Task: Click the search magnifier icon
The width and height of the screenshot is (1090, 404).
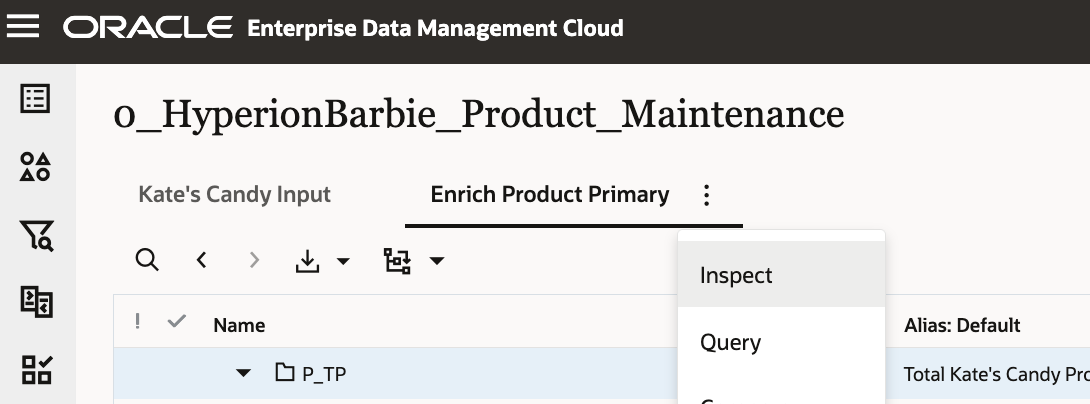Action: click(147, 261)
